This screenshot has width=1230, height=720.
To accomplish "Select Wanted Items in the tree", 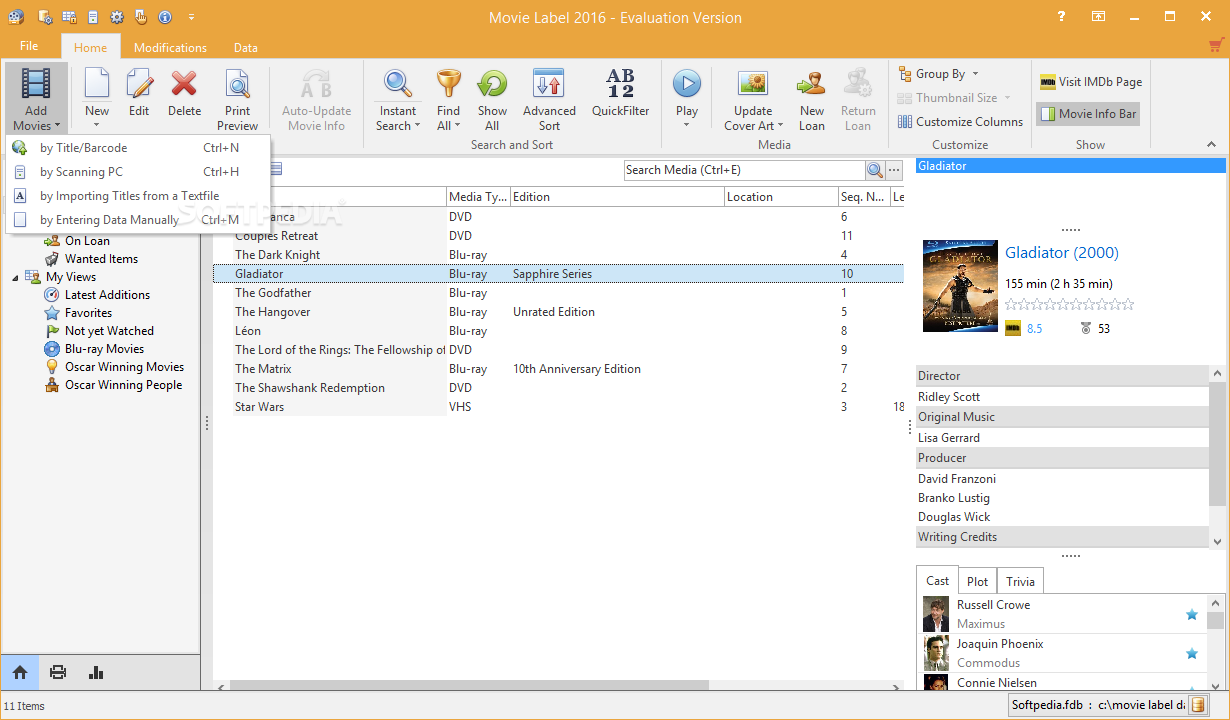I will tap(101, 259).
